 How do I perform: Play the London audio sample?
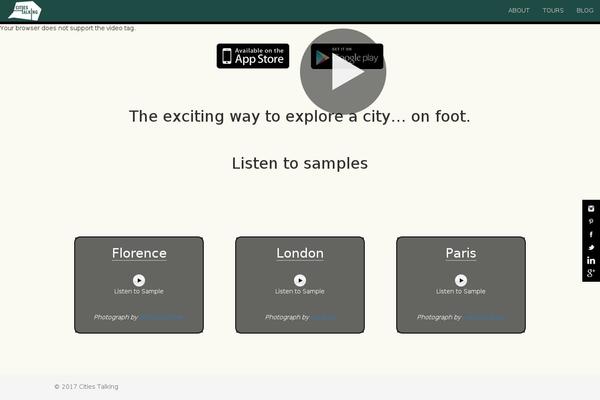[300, 280]
